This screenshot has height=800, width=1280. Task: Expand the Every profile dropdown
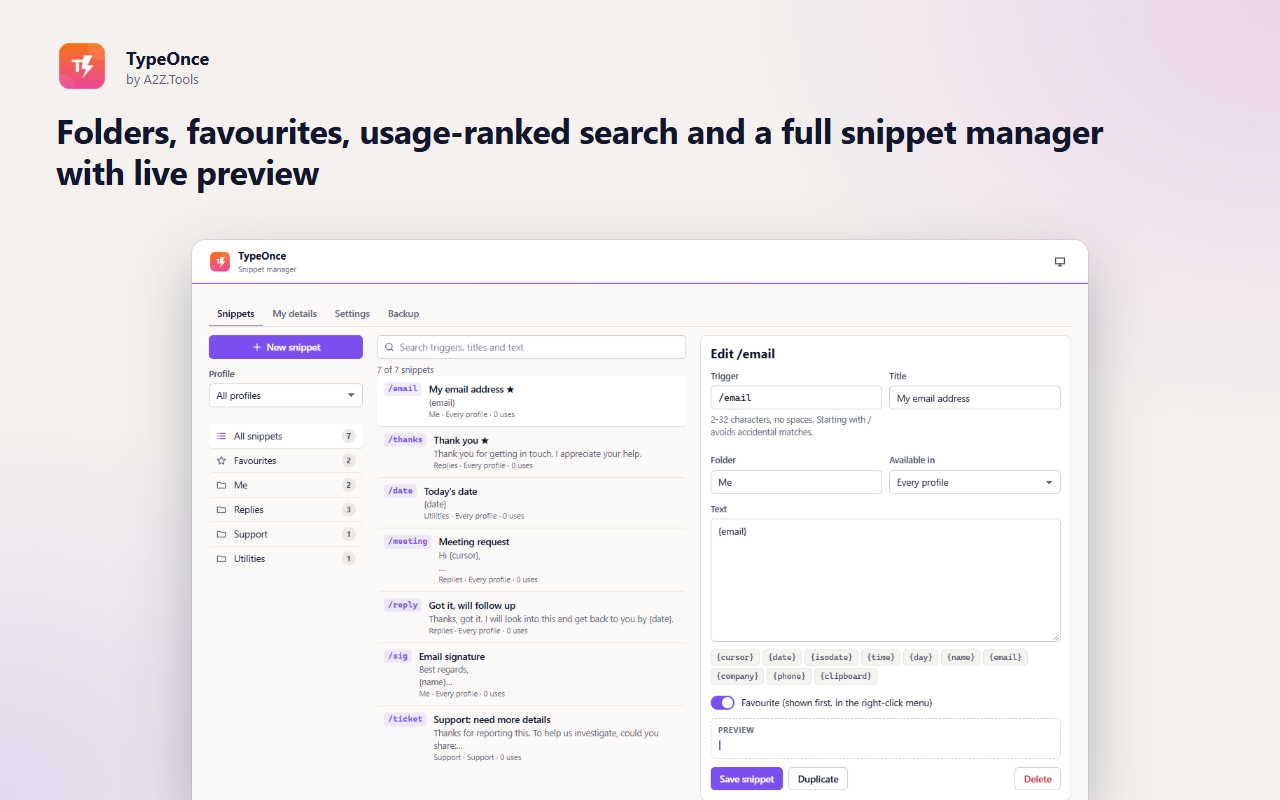coord(975,482)
